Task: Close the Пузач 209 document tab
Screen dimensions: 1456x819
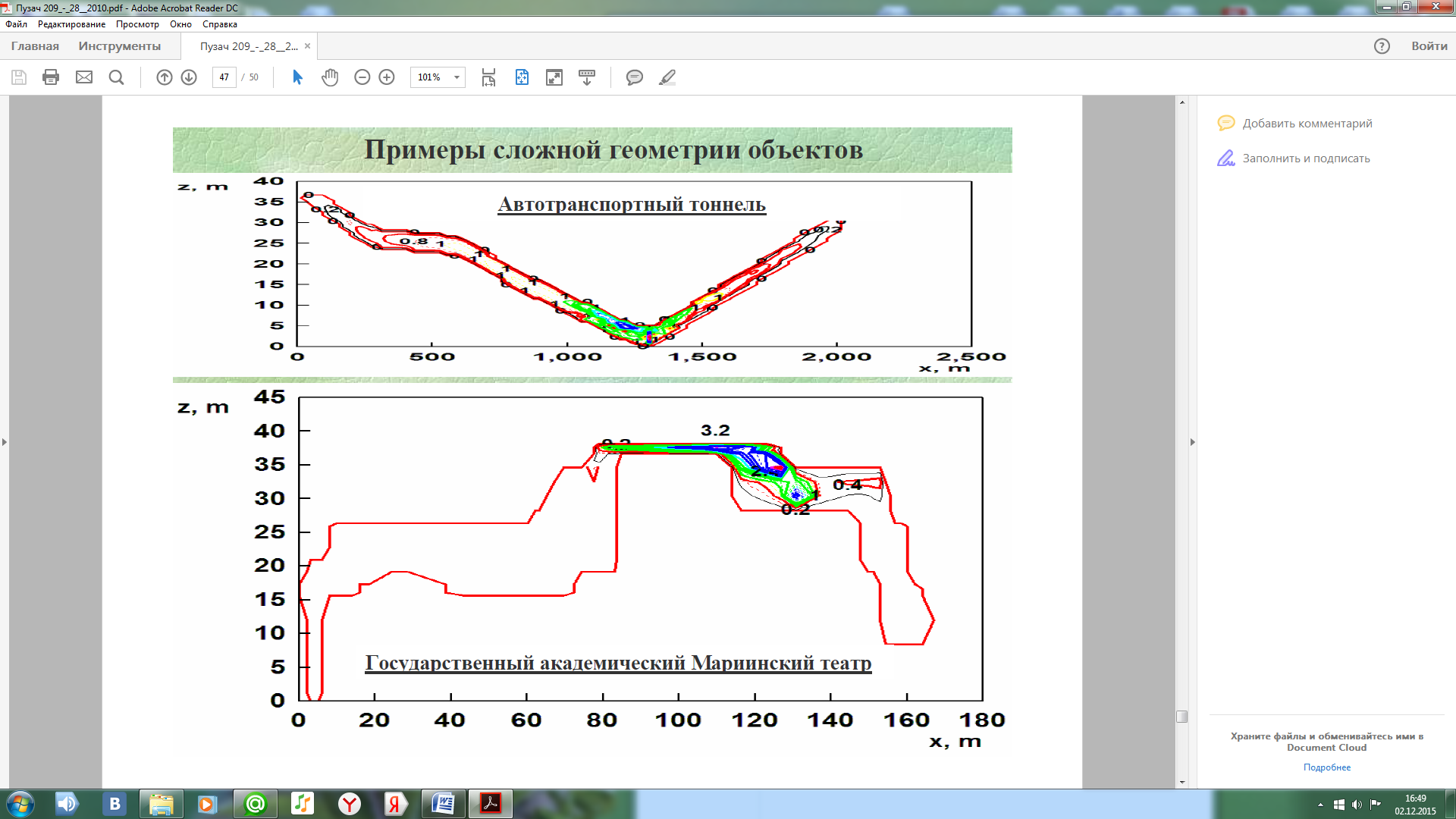Action: (307, 46)
